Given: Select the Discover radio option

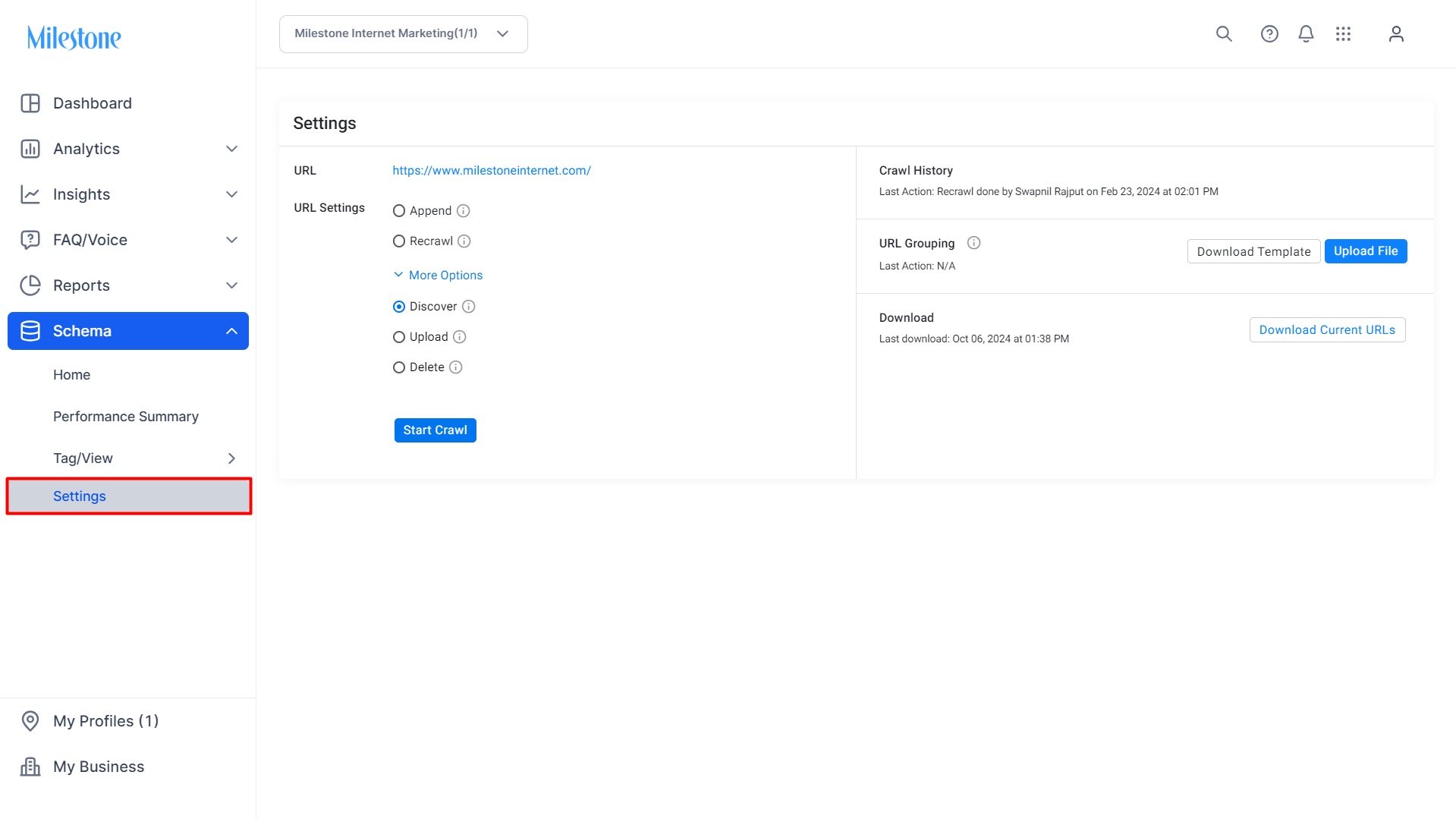Looking at the screenshot, I should point(399,307).
